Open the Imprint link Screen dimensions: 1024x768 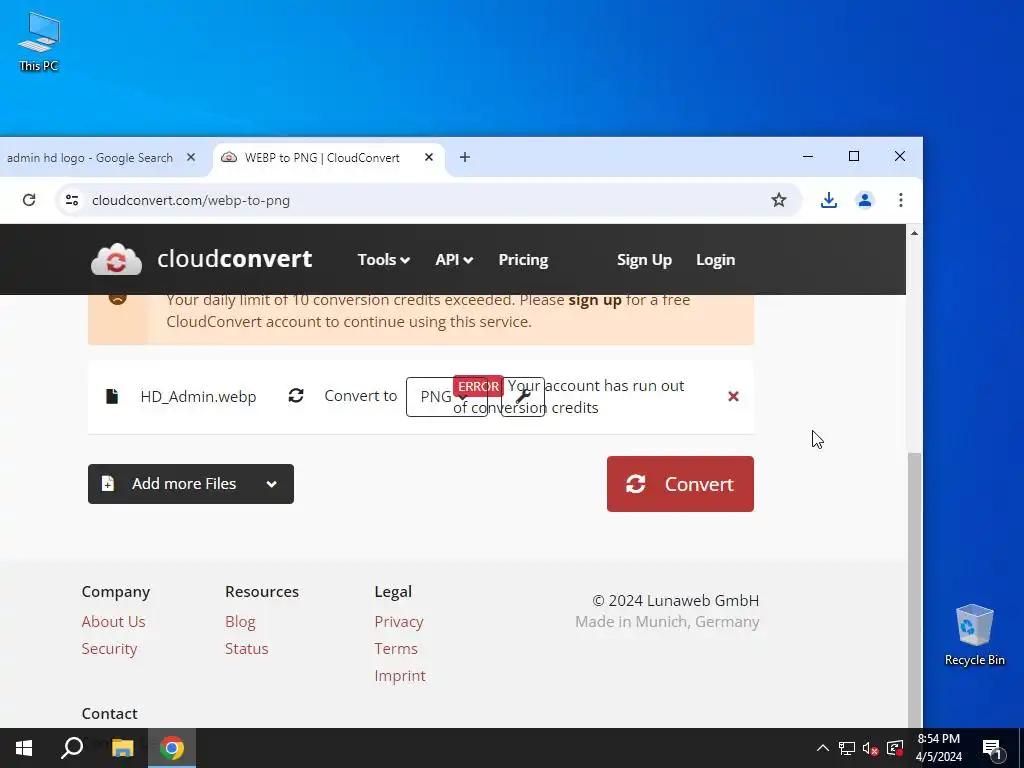(400, 676)
